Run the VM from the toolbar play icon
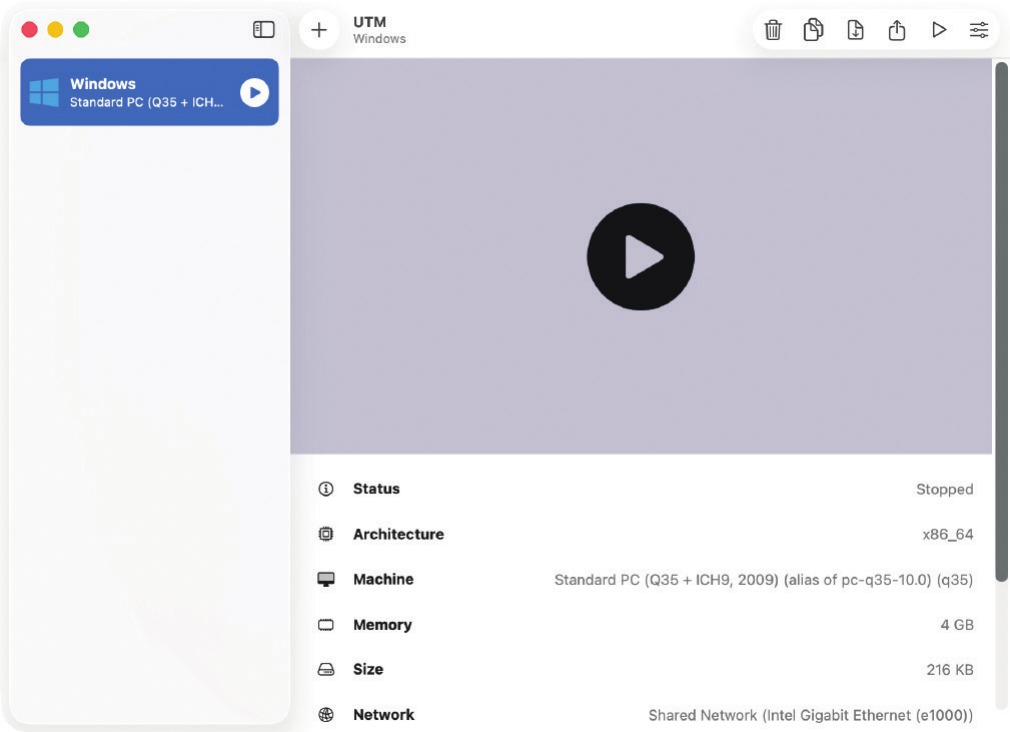This screenshot has height=732, width=1010. [x=939, y=30]
